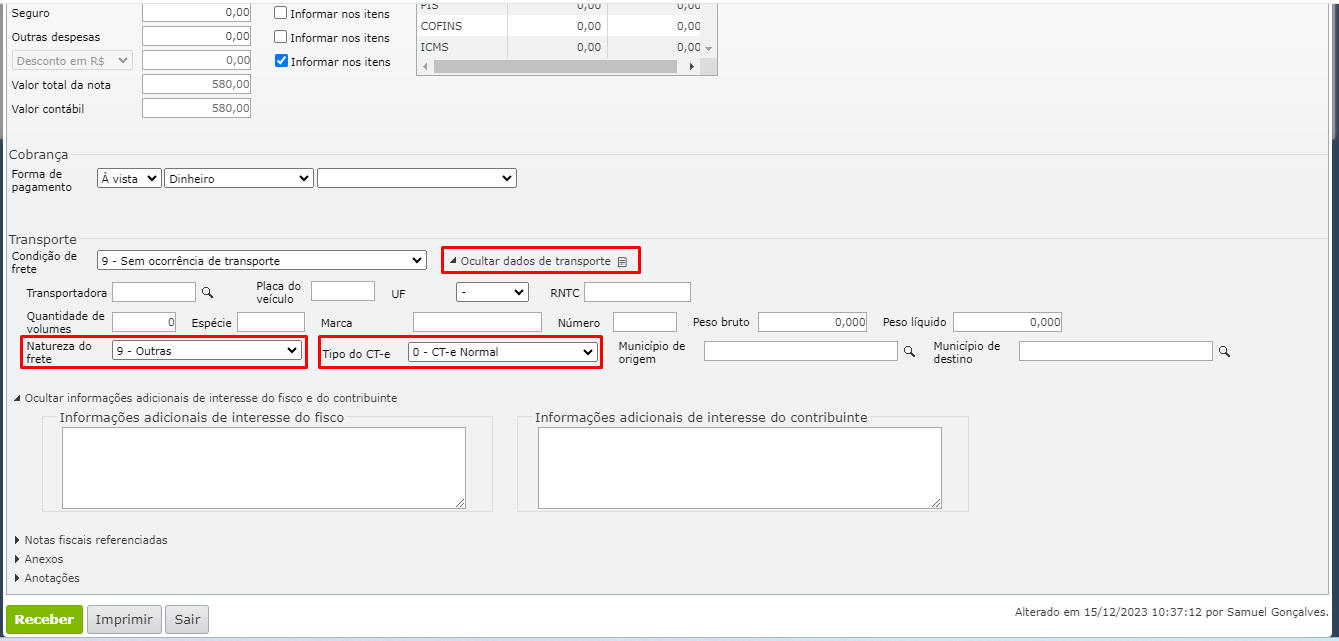Viewport: 1339px width, 641px height.
Task: Tick Informar nos itens for Outras despesas
Action: coord(281,38)
